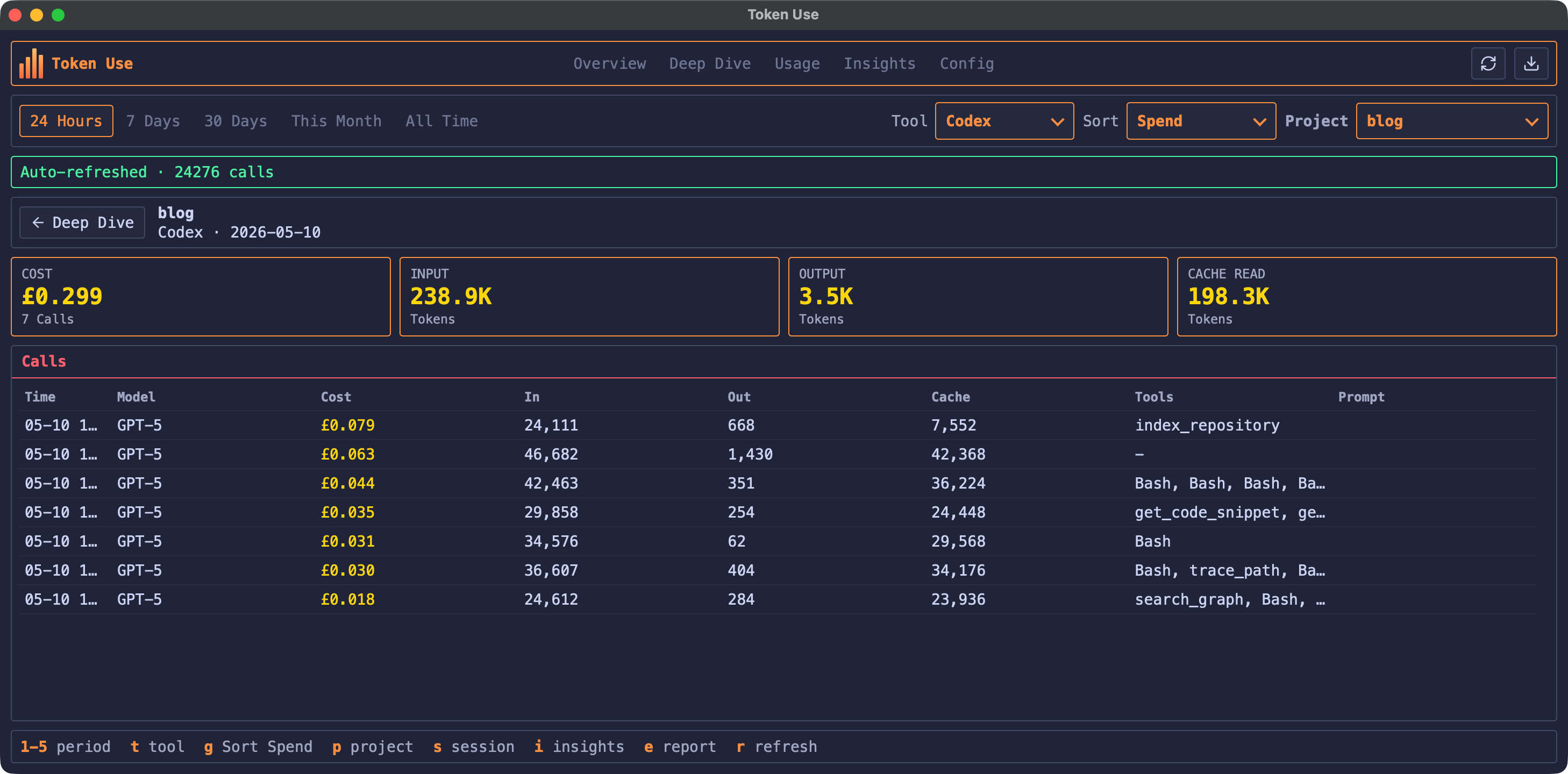Open the Overview tab
The image size is (1568, 774).
(609, 63)
